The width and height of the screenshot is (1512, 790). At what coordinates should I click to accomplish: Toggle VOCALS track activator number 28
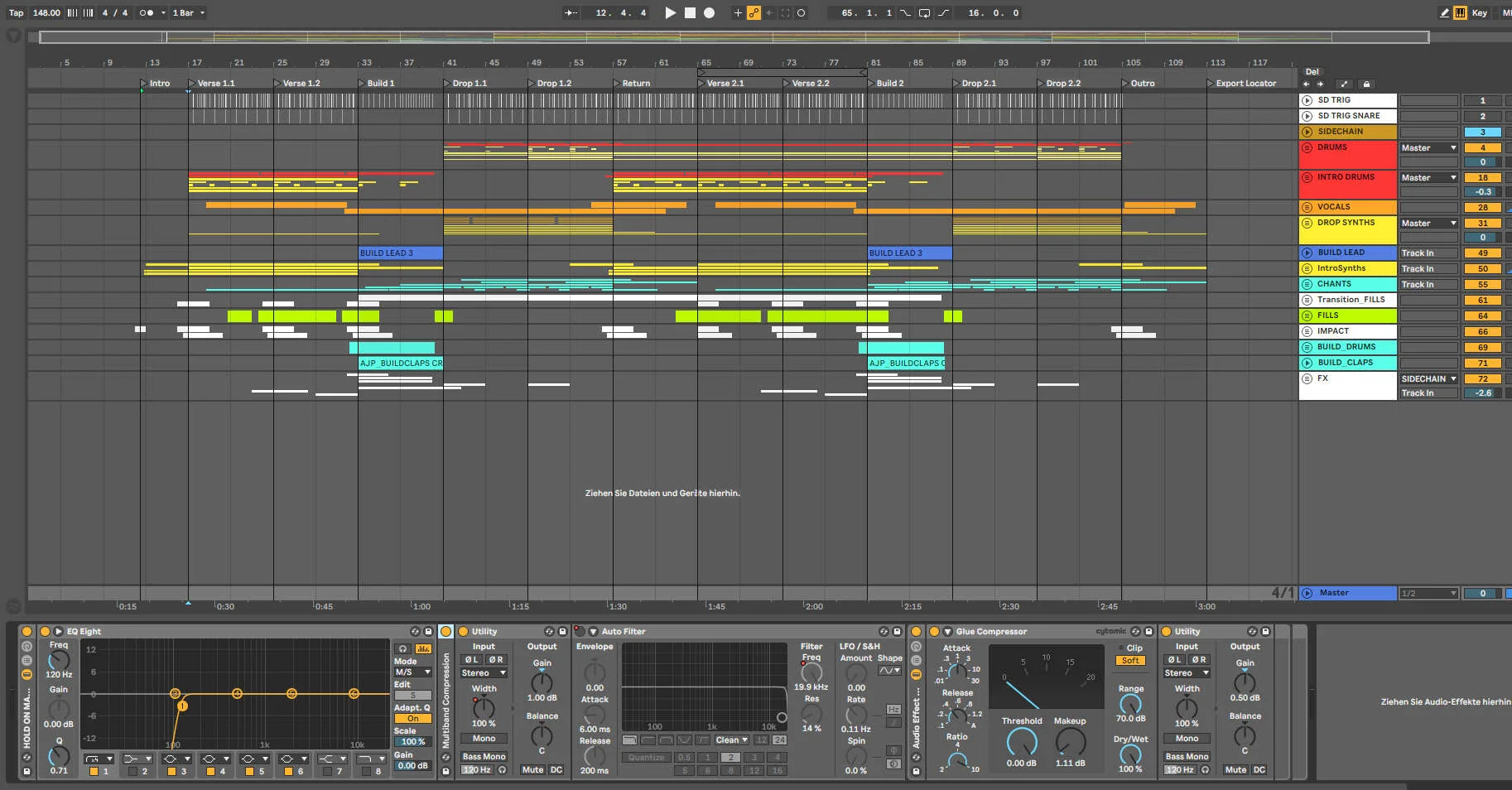[x=1482, y=208]
